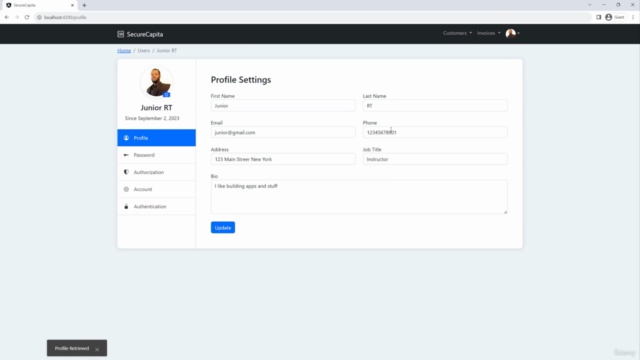640x360 pixels.
Task: Click the Since September 2, 2023 text
Action: [x=152, y=118]
